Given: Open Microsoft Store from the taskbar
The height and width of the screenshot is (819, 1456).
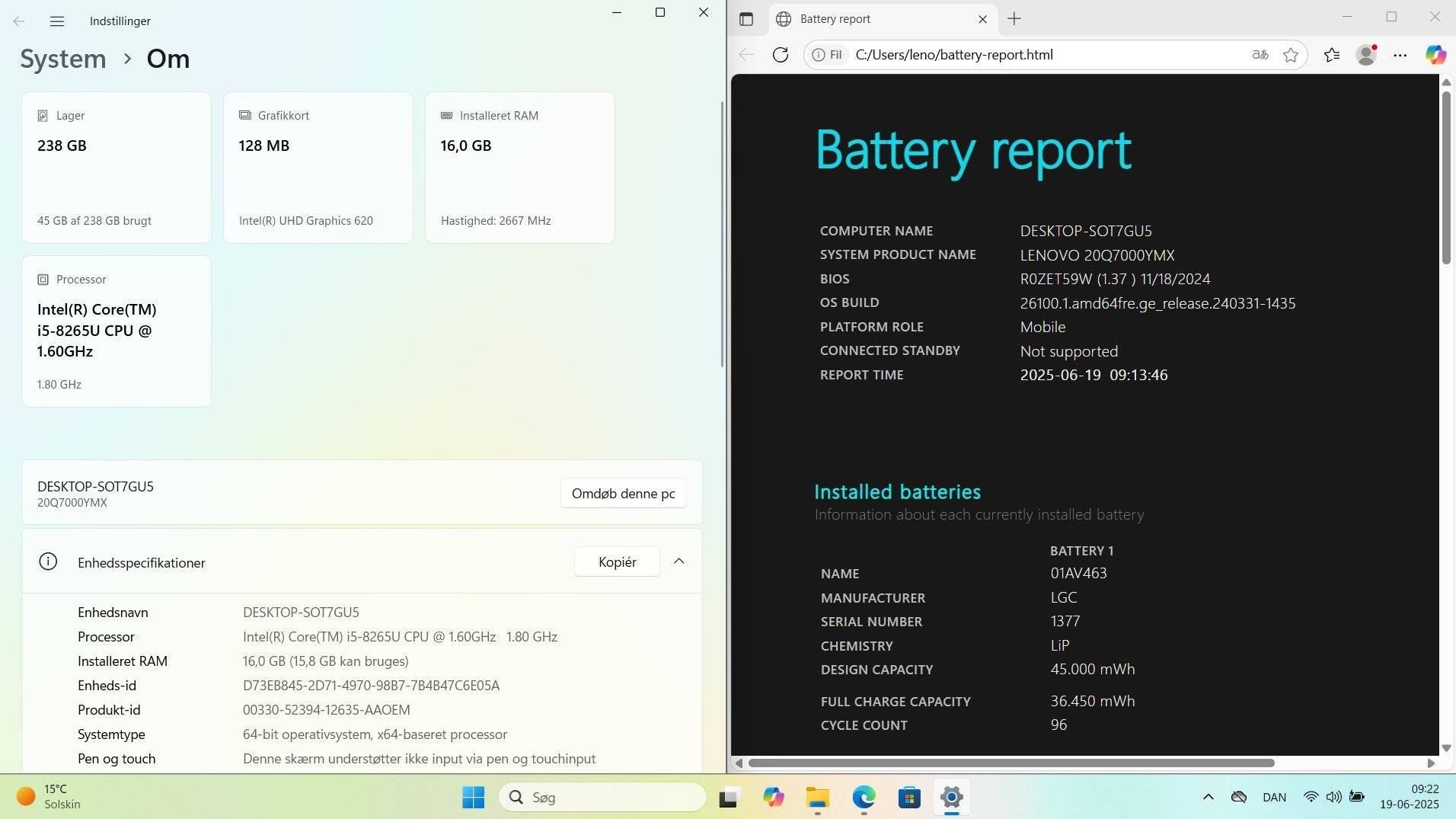Looking at the screenshot, I should [909, 797].
